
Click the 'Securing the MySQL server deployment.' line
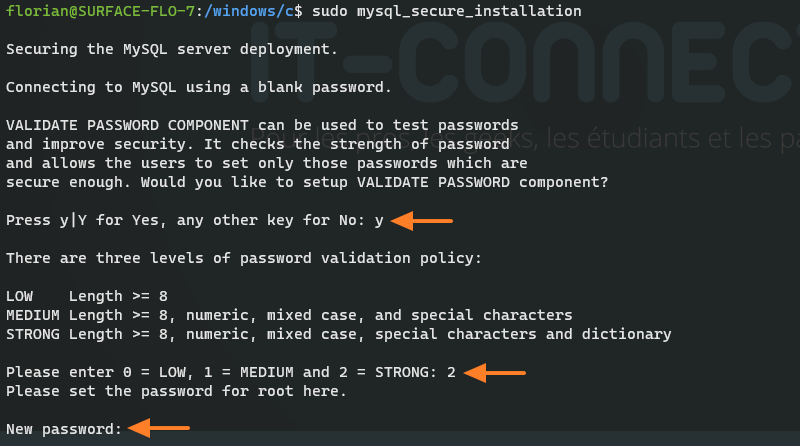[172, 49]
